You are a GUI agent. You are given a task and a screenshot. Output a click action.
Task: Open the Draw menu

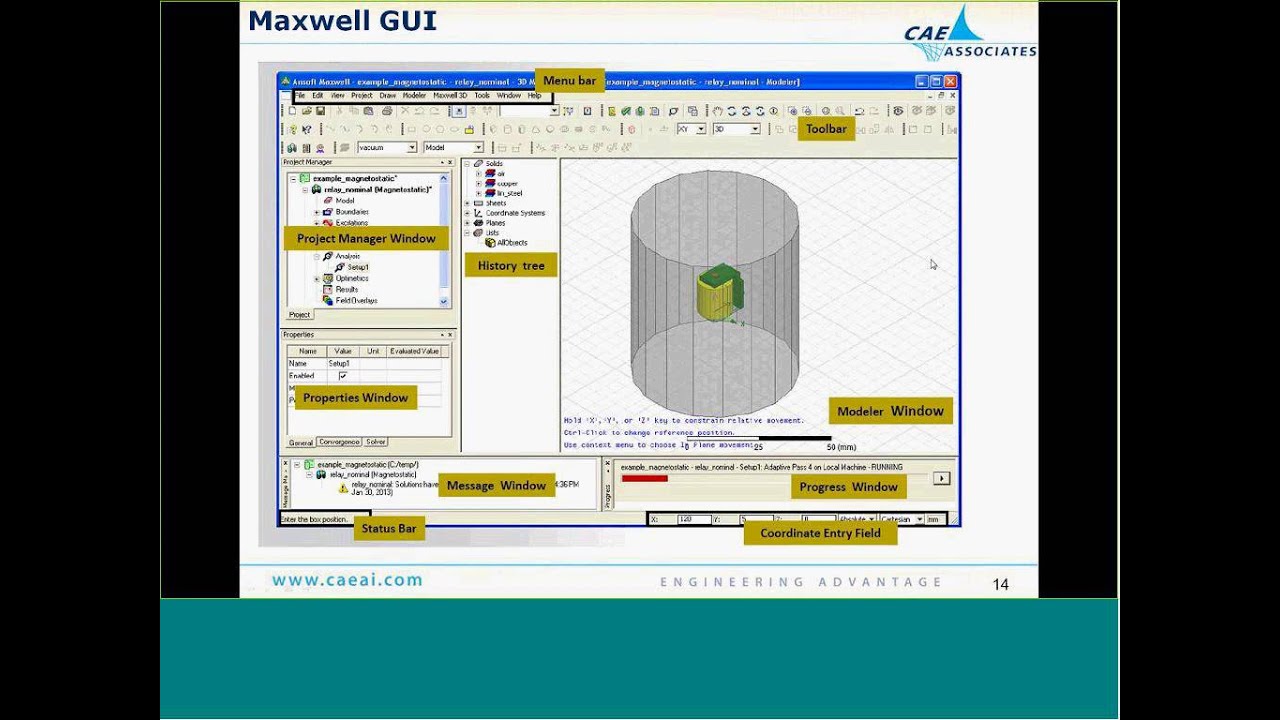(388, 96)
